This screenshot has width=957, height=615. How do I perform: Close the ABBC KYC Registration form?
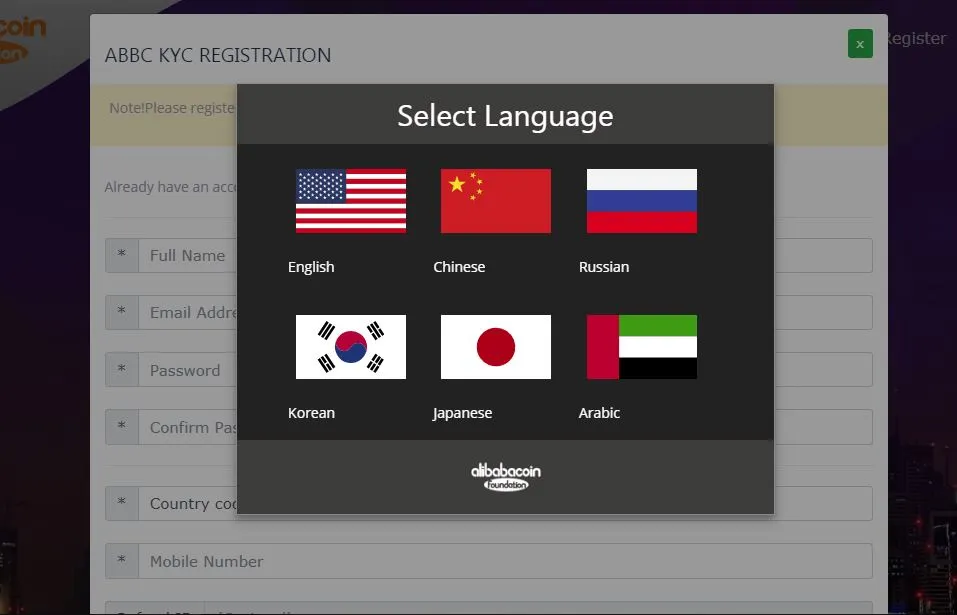(x=860, y=44)
